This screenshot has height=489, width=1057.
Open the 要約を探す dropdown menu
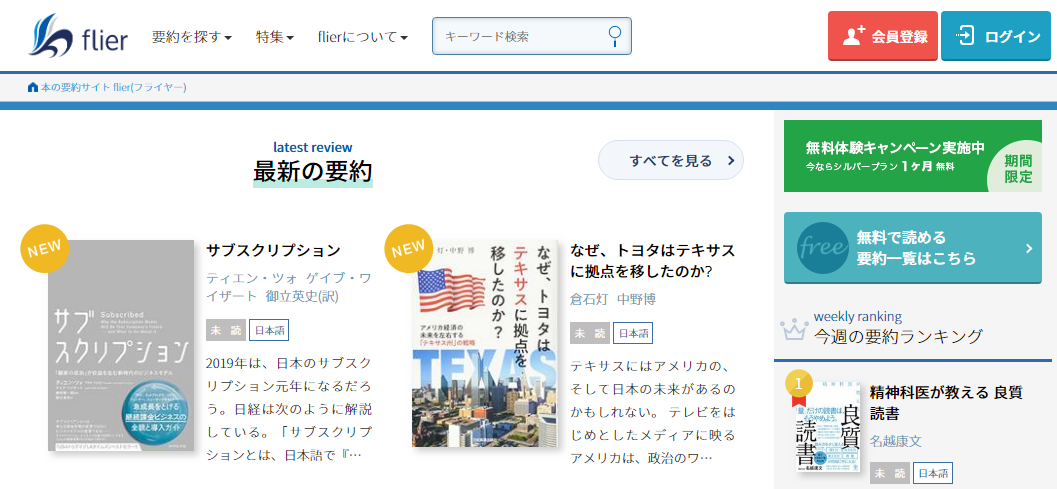191,37
